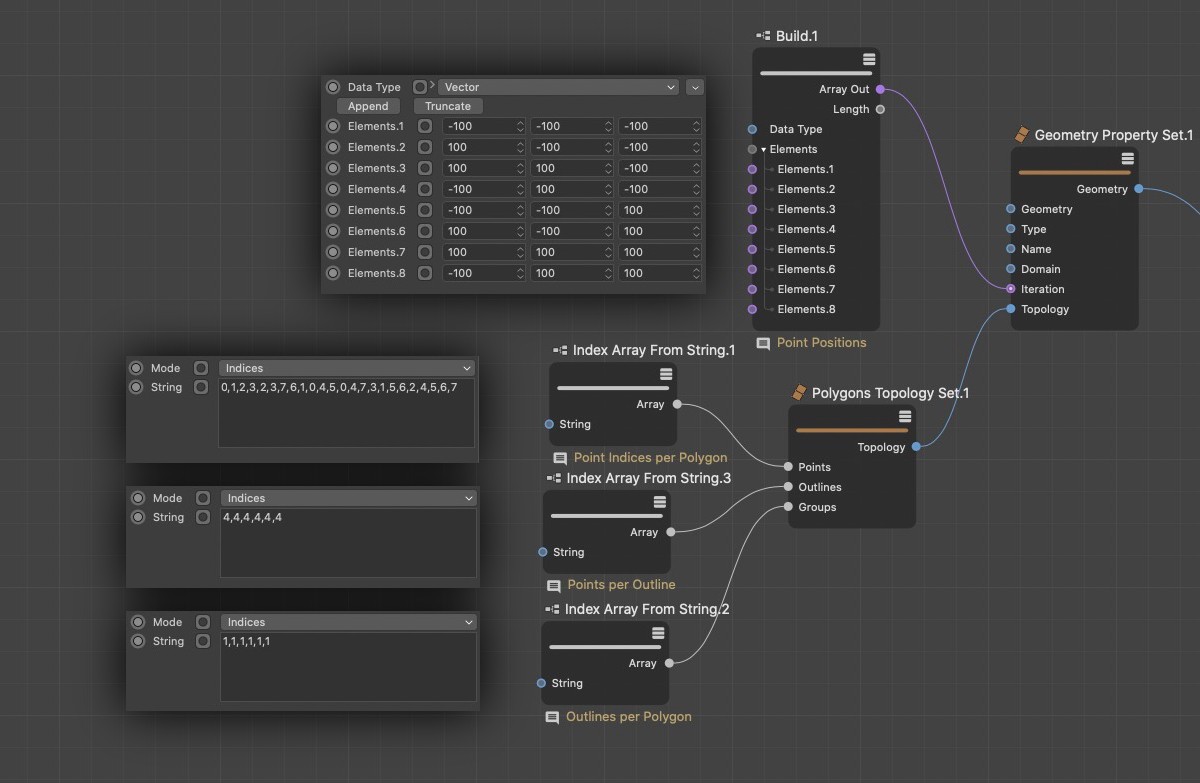Click the Elements.5 first value field
The width and height of the screenshot is (1200, 783).
coord(484,210)
